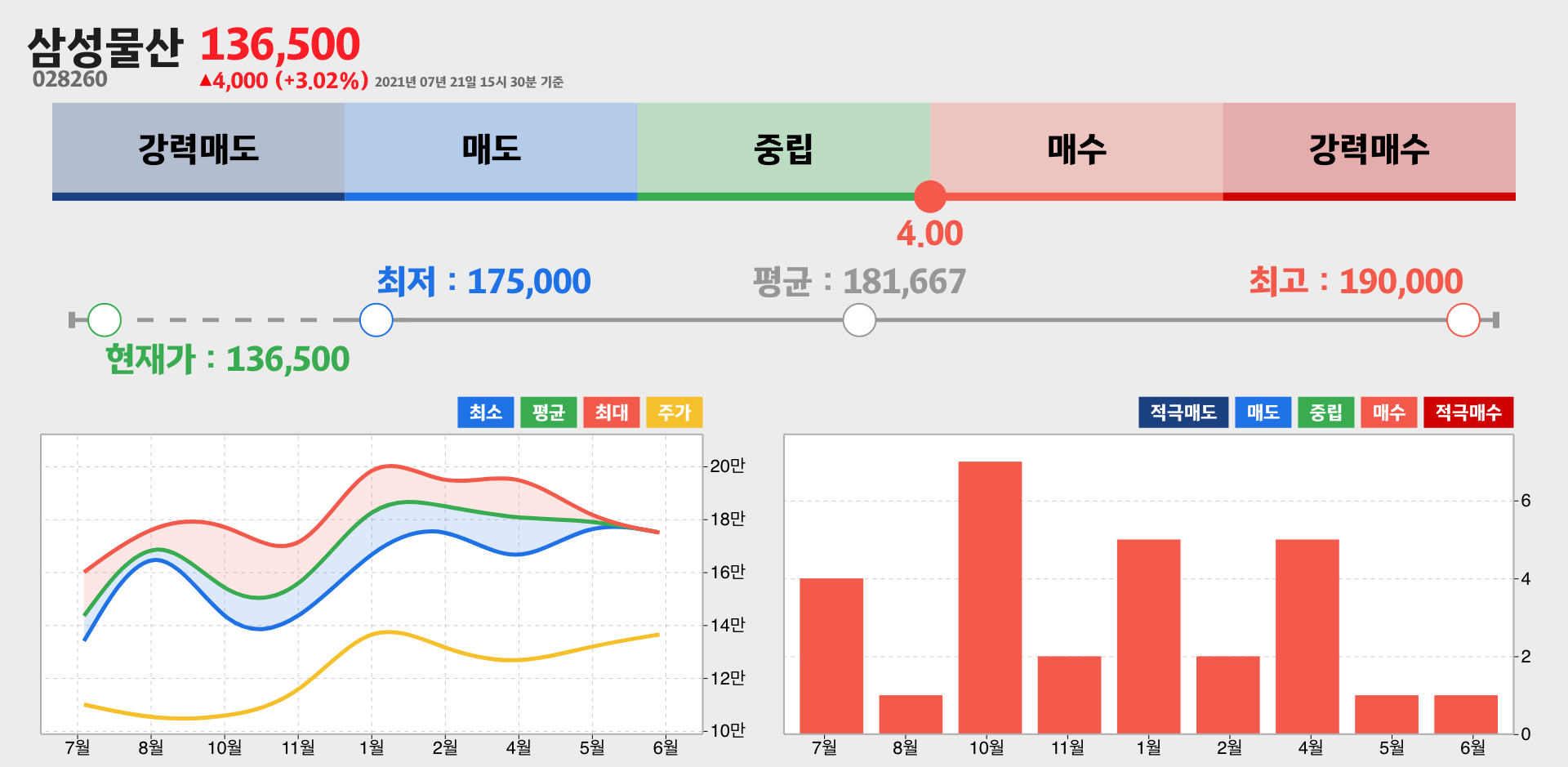Click the 20만 axis label on line chart
The image size is (1568, 767).
(728, 466)
